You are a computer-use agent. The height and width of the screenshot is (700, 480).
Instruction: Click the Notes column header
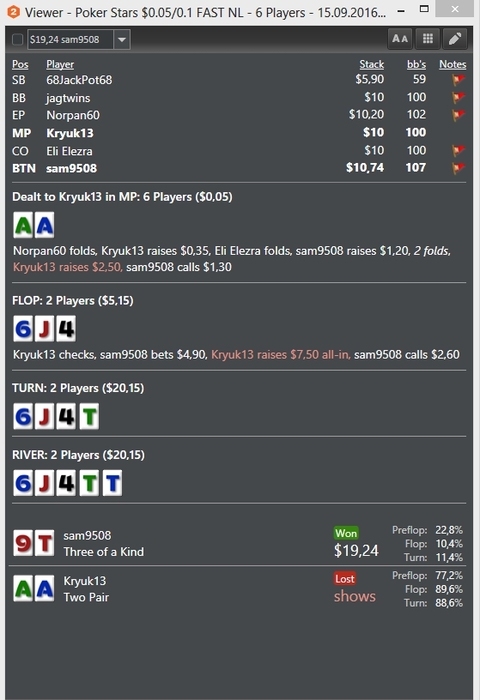click(x=452, y=64)
